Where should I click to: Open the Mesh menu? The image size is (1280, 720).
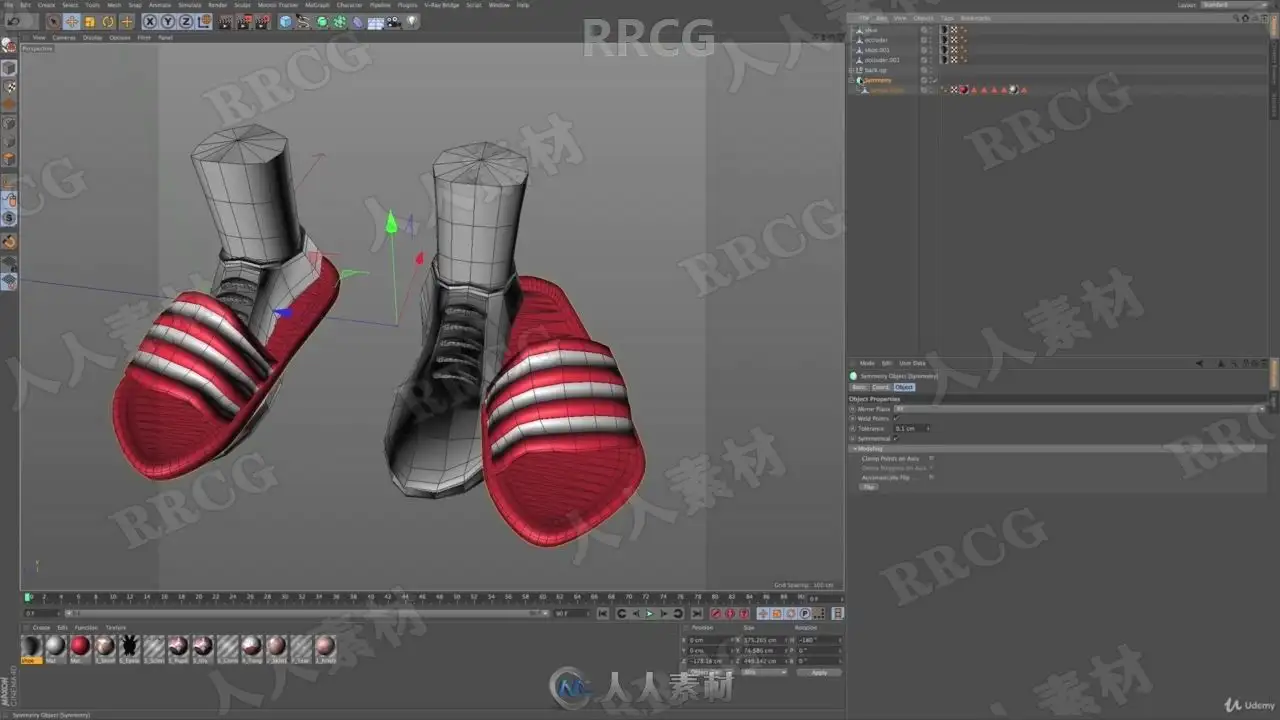point(114,5)
